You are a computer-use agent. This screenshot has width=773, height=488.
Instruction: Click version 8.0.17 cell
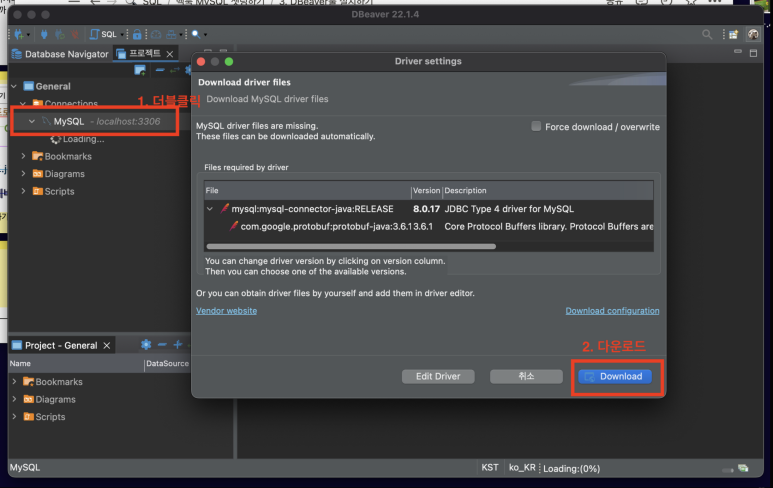coord(426,209)
